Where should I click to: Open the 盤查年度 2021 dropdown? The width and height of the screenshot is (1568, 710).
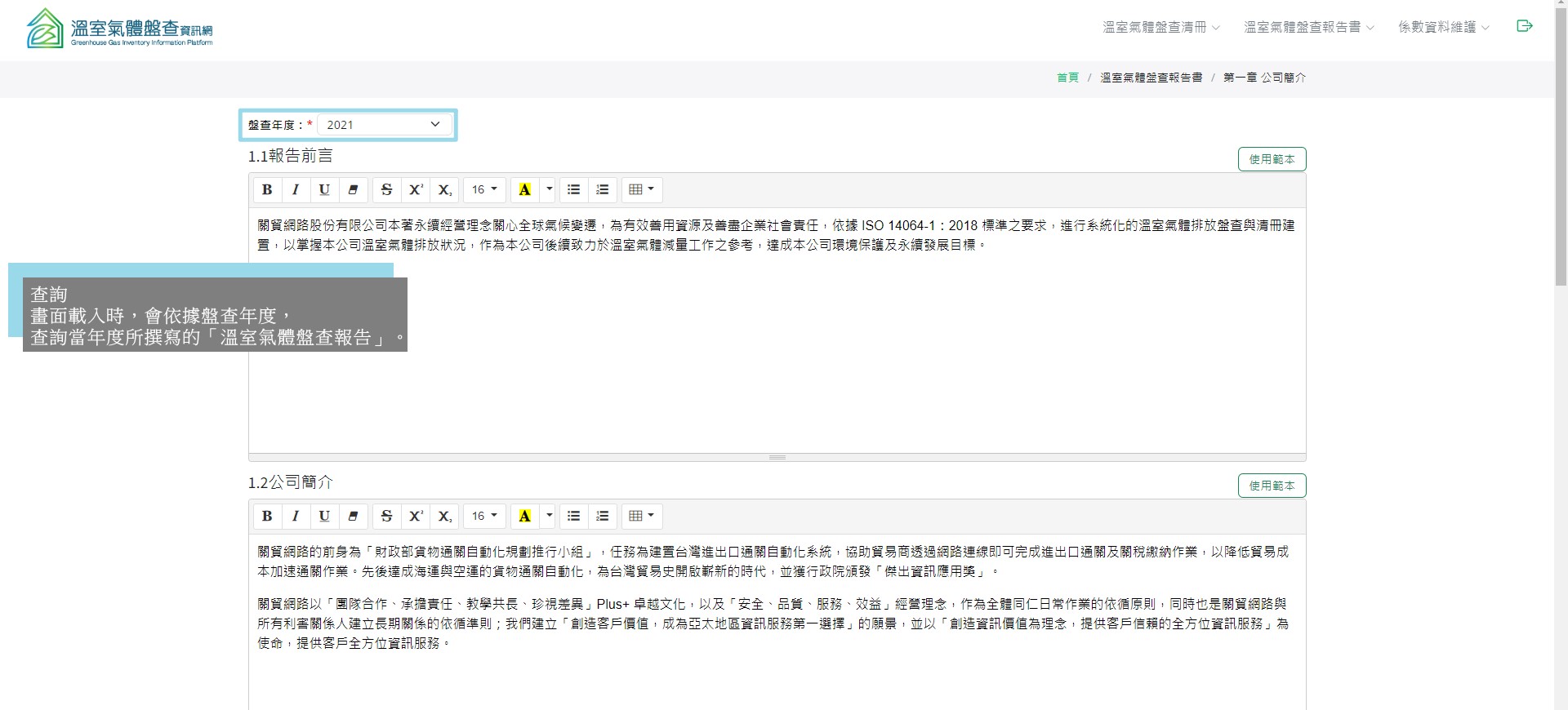[x=384, y=125]
